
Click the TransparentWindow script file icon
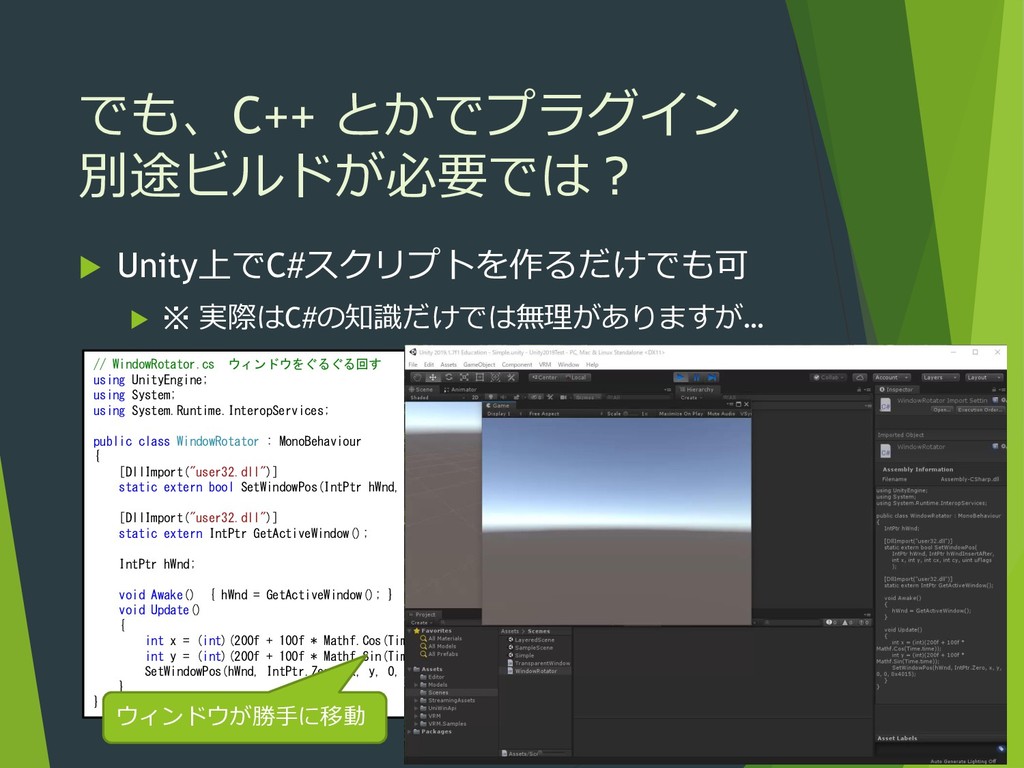tap(511, 663)
